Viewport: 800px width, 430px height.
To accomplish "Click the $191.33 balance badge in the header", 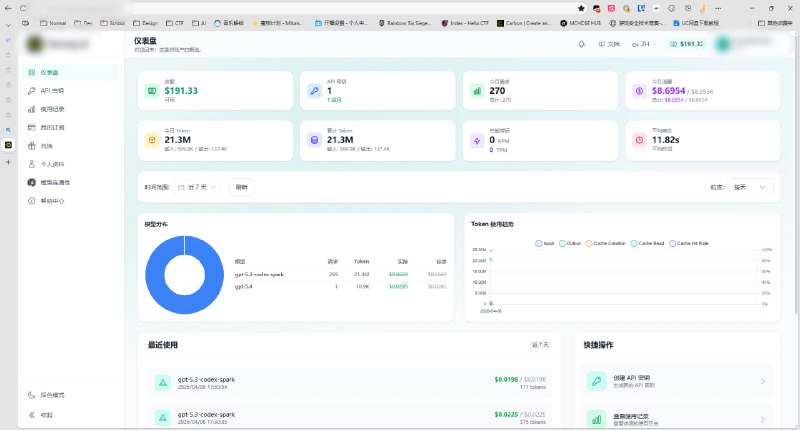I will 687,44.
